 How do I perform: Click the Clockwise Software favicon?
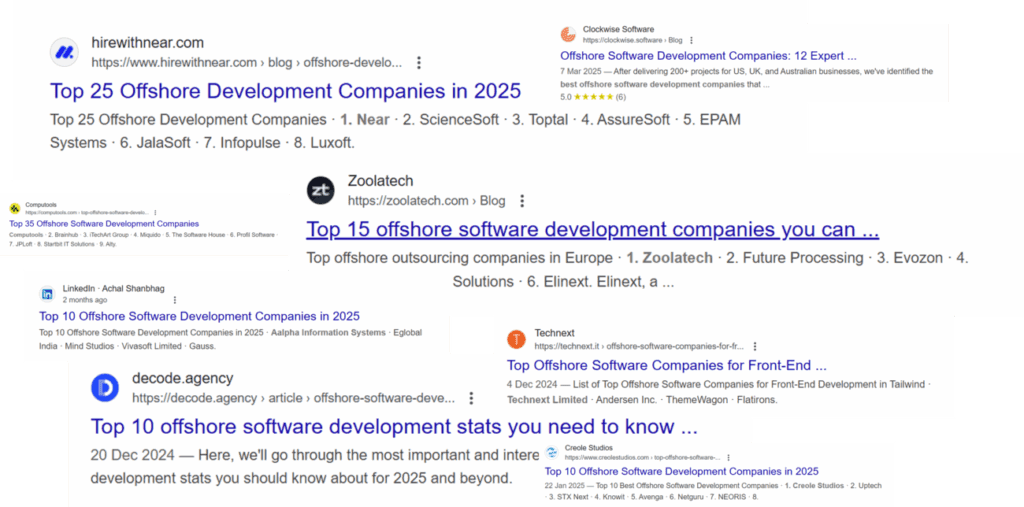(x=568, y=35)
